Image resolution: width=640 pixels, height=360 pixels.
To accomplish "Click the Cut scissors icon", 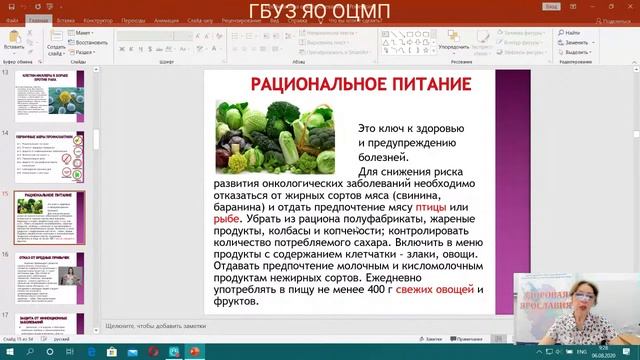I will coord(30,33).
